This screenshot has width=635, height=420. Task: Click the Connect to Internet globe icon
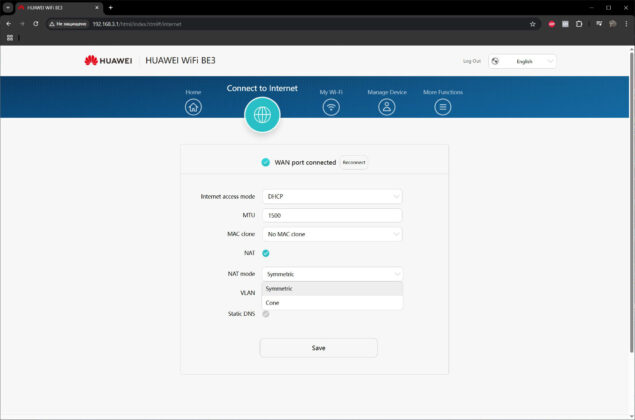click(262, 115)
